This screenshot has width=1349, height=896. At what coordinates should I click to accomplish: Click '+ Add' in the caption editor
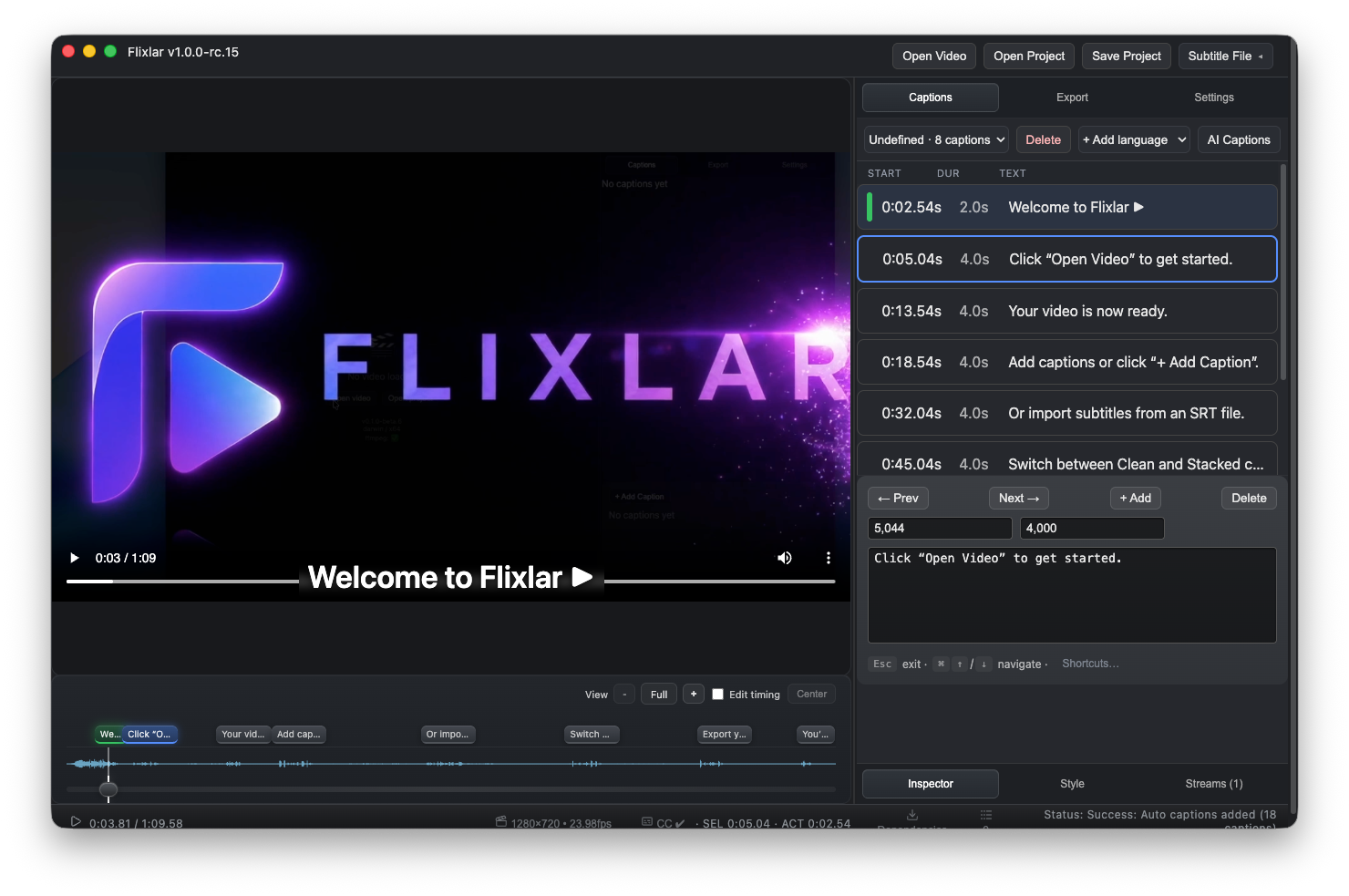[x=1135, y=498]
